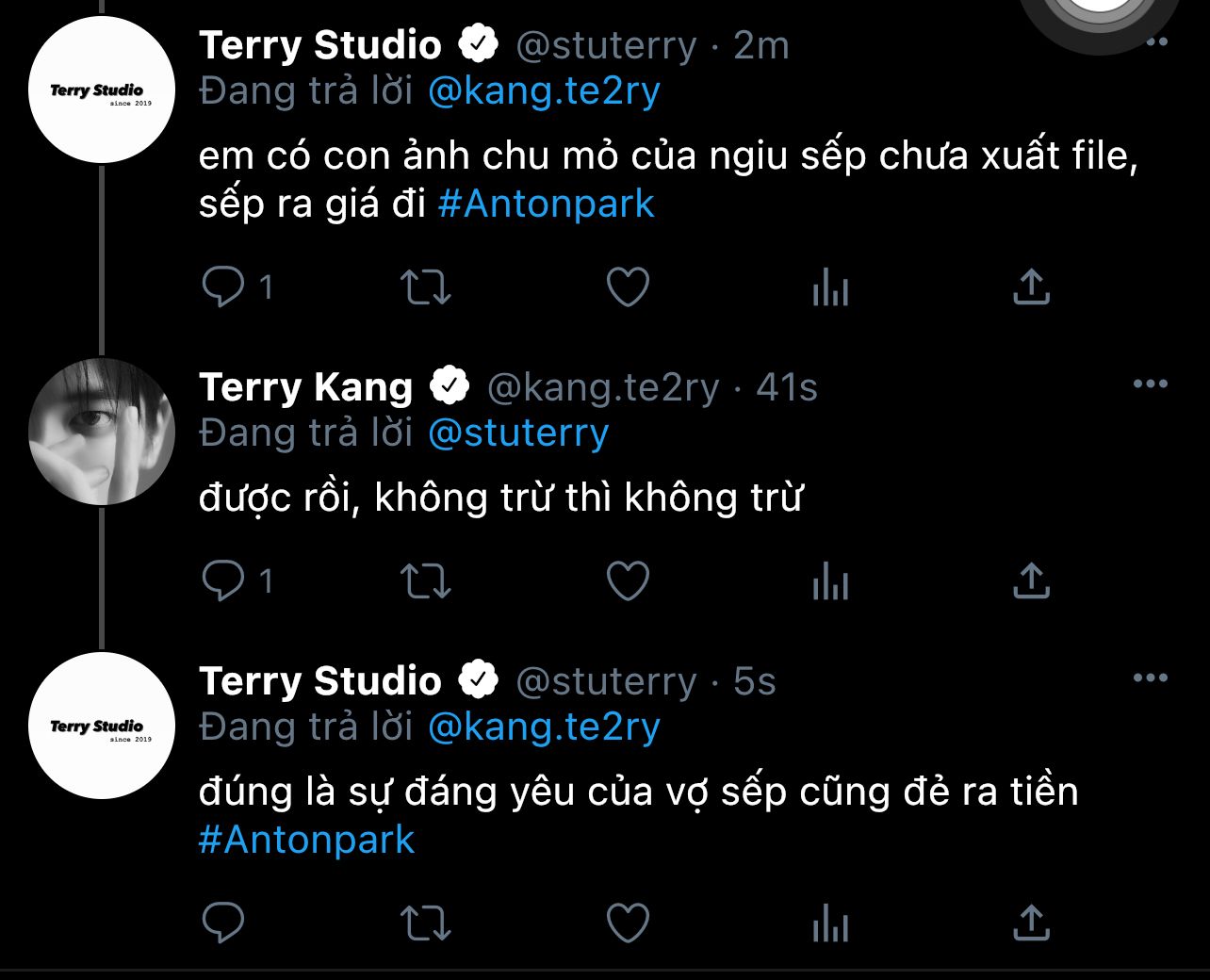Viewport: 1210px width, 980px height.
Task: Open the @kang.te2ry mention in the last tweet
Action: click(544, 727)
